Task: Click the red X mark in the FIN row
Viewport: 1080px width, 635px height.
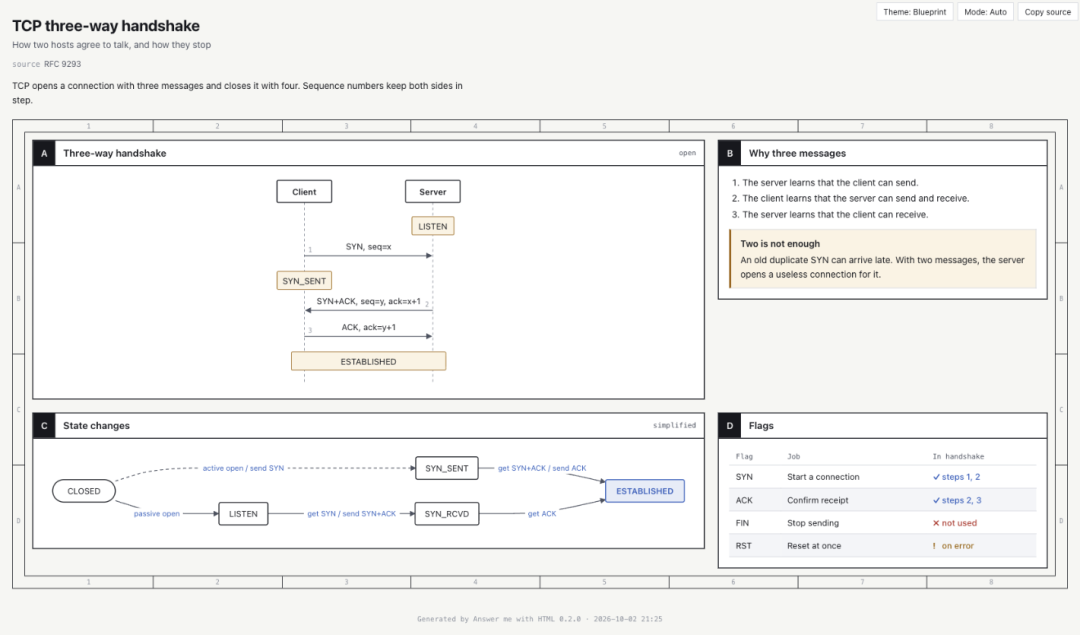Action: pyautogui.click(x=936, y=523)
